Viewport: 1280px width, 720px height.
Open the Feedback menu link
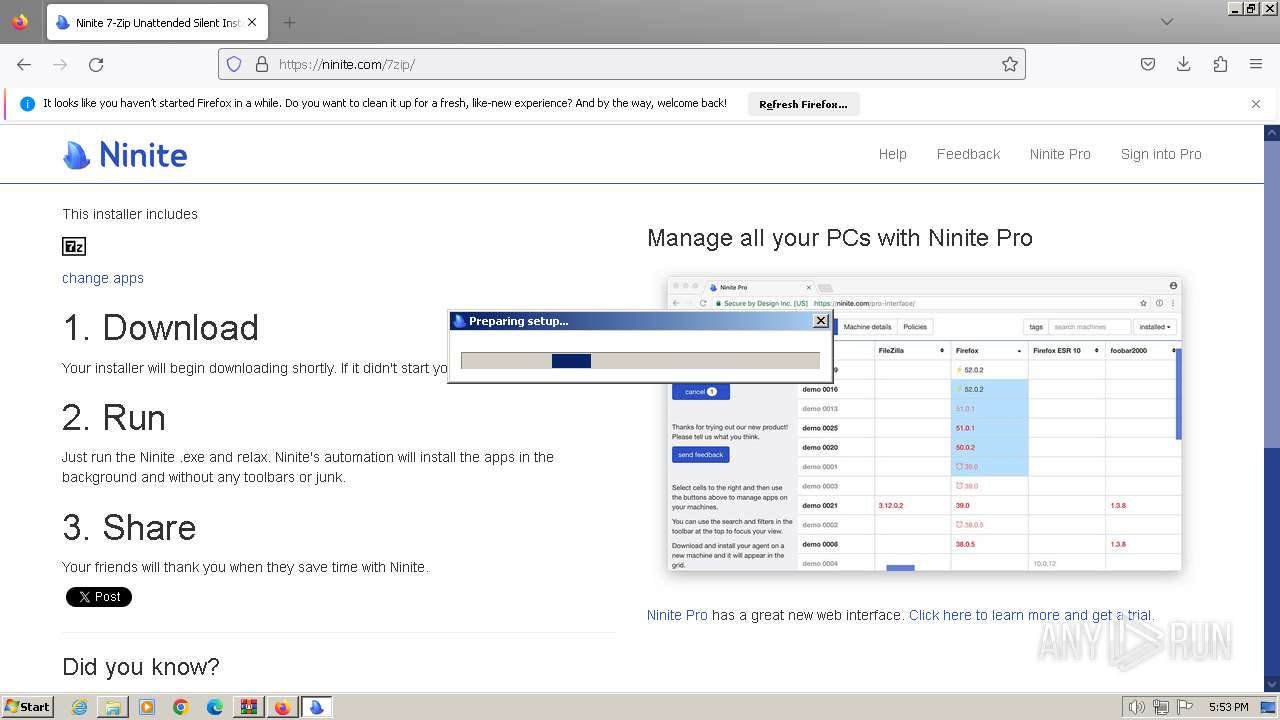(x=968, y=154)
